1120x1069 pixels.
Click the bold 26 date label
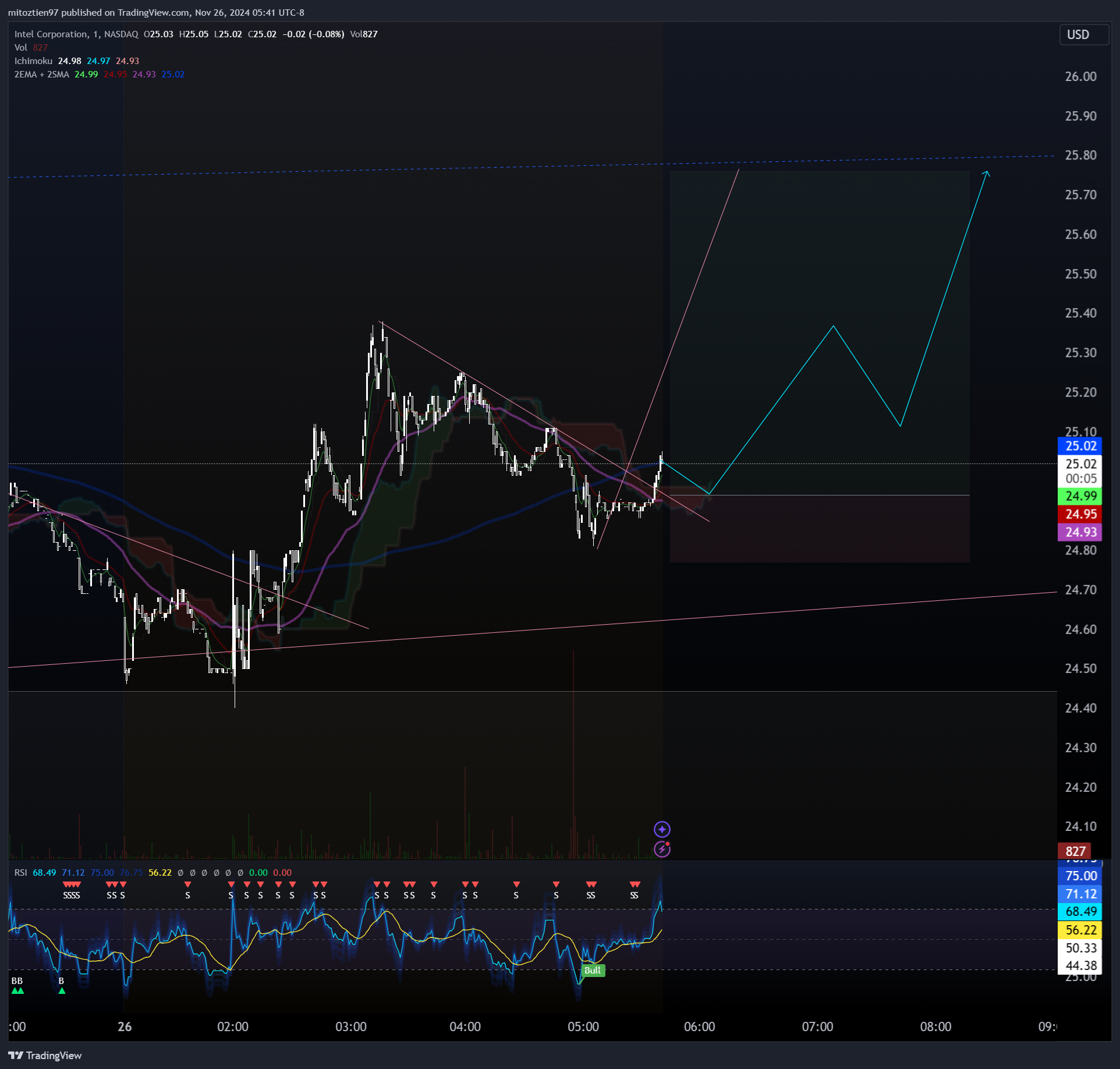tap(125, 1026)
